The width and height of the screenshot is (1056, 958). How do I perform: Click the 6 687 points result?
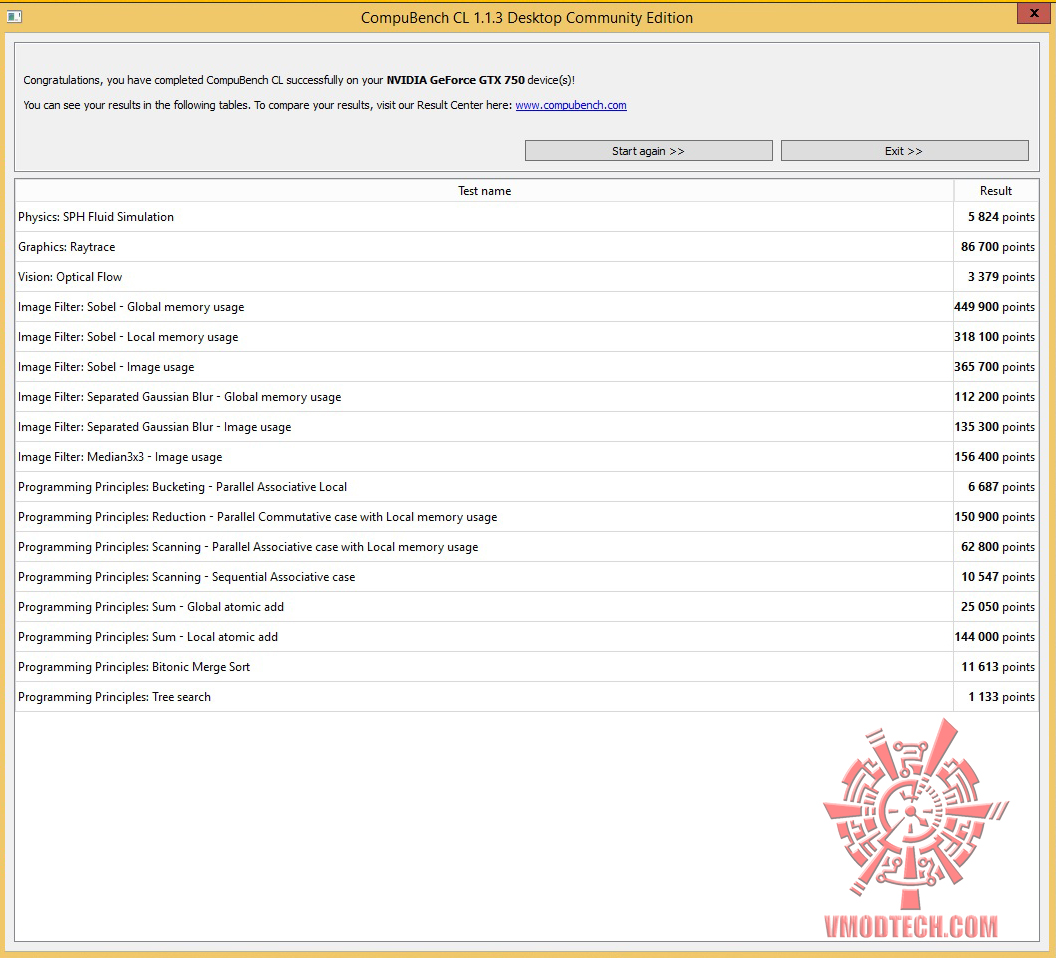1001,487
